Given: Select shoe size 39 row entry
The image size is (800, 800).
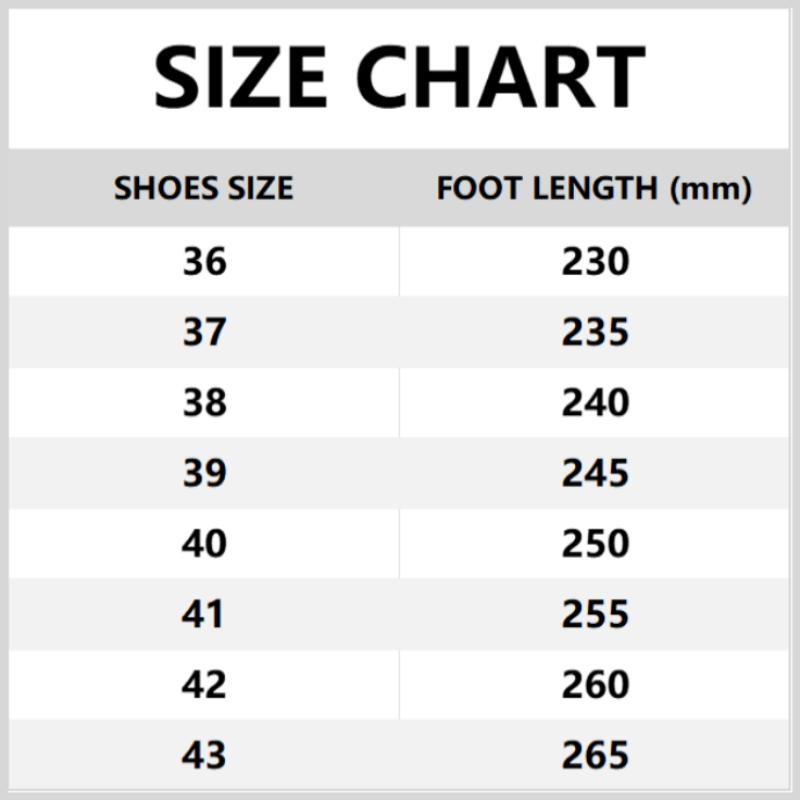Looking at the screenshot, I should click(x=204, y=473).
